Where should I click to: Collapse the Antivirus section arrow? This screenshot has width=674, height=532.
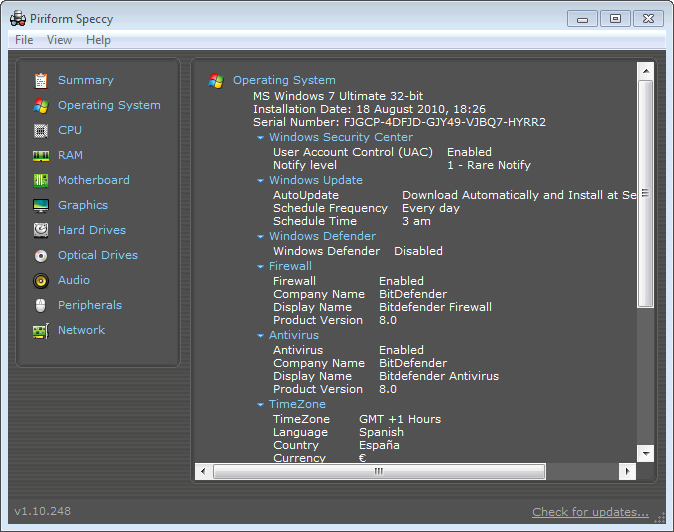tap(260, 336)
